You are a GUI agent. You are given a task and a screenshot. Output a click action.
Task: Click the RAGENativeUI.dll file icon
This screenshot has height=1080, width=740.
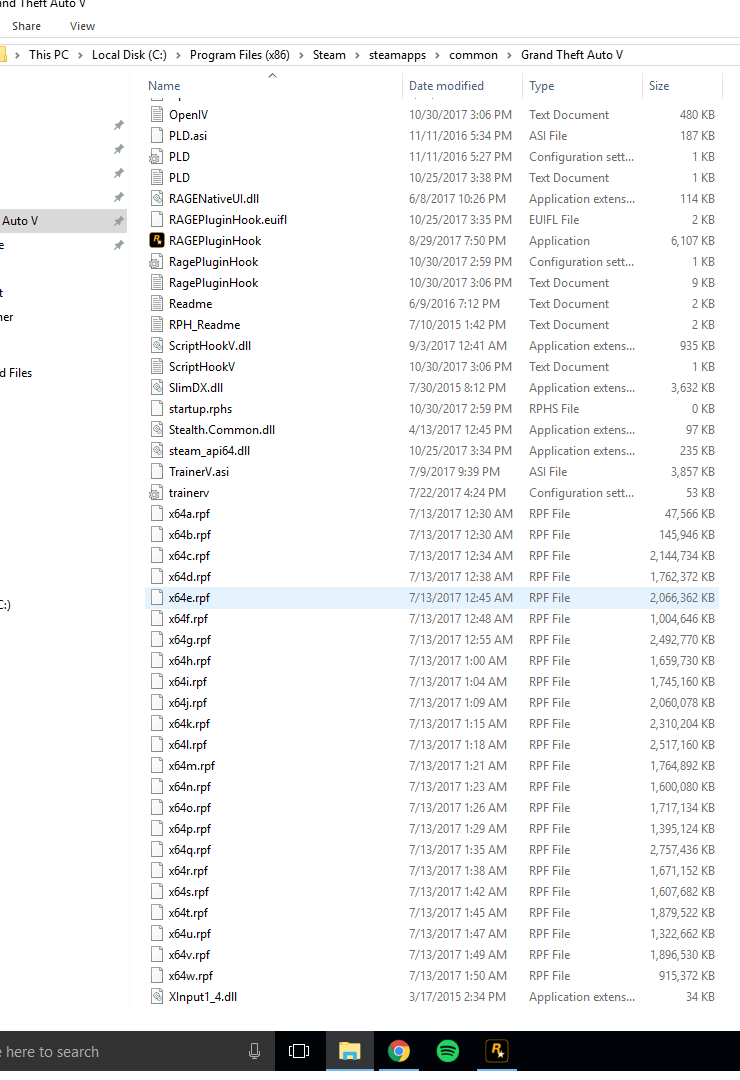[157, 198]
